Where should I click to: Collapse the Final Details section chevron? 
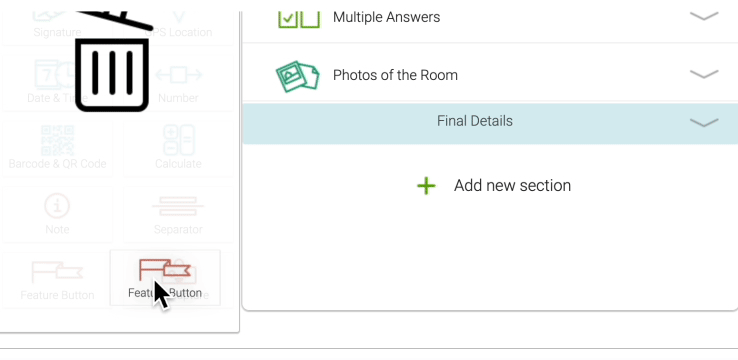click(x=704, y=122)
